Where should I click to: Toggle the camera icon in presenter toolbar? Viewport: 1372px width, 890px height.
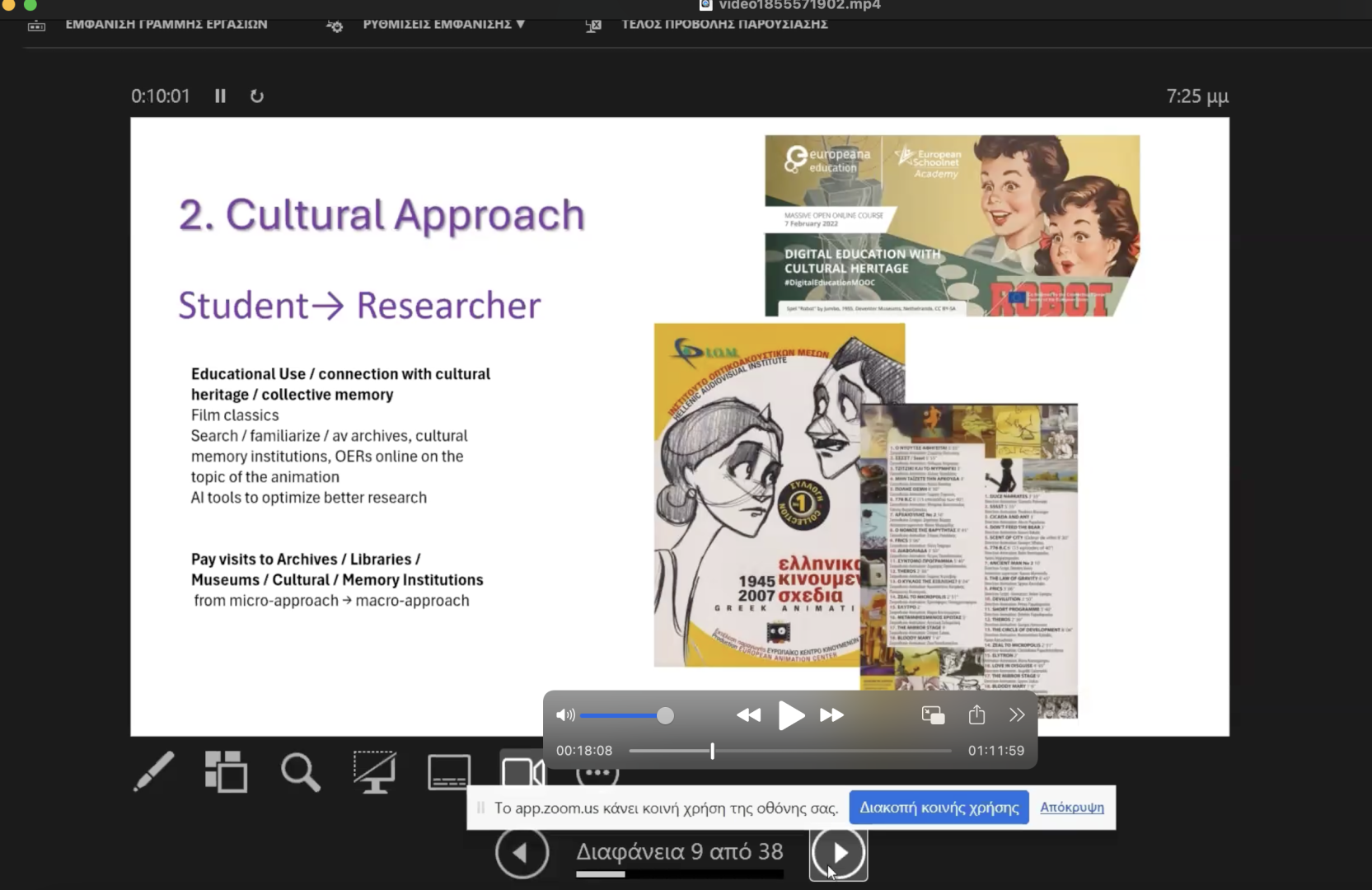tap(522, 771)
